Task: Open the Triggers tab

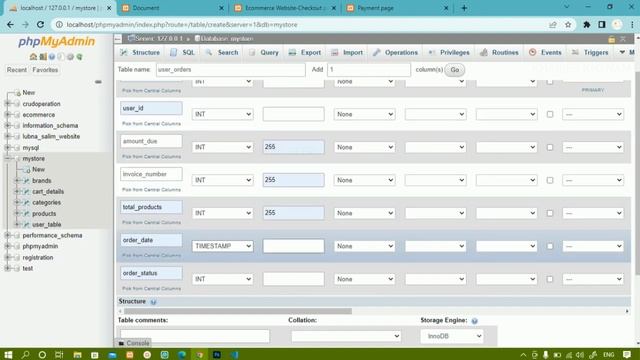Action: pos(590,53)
